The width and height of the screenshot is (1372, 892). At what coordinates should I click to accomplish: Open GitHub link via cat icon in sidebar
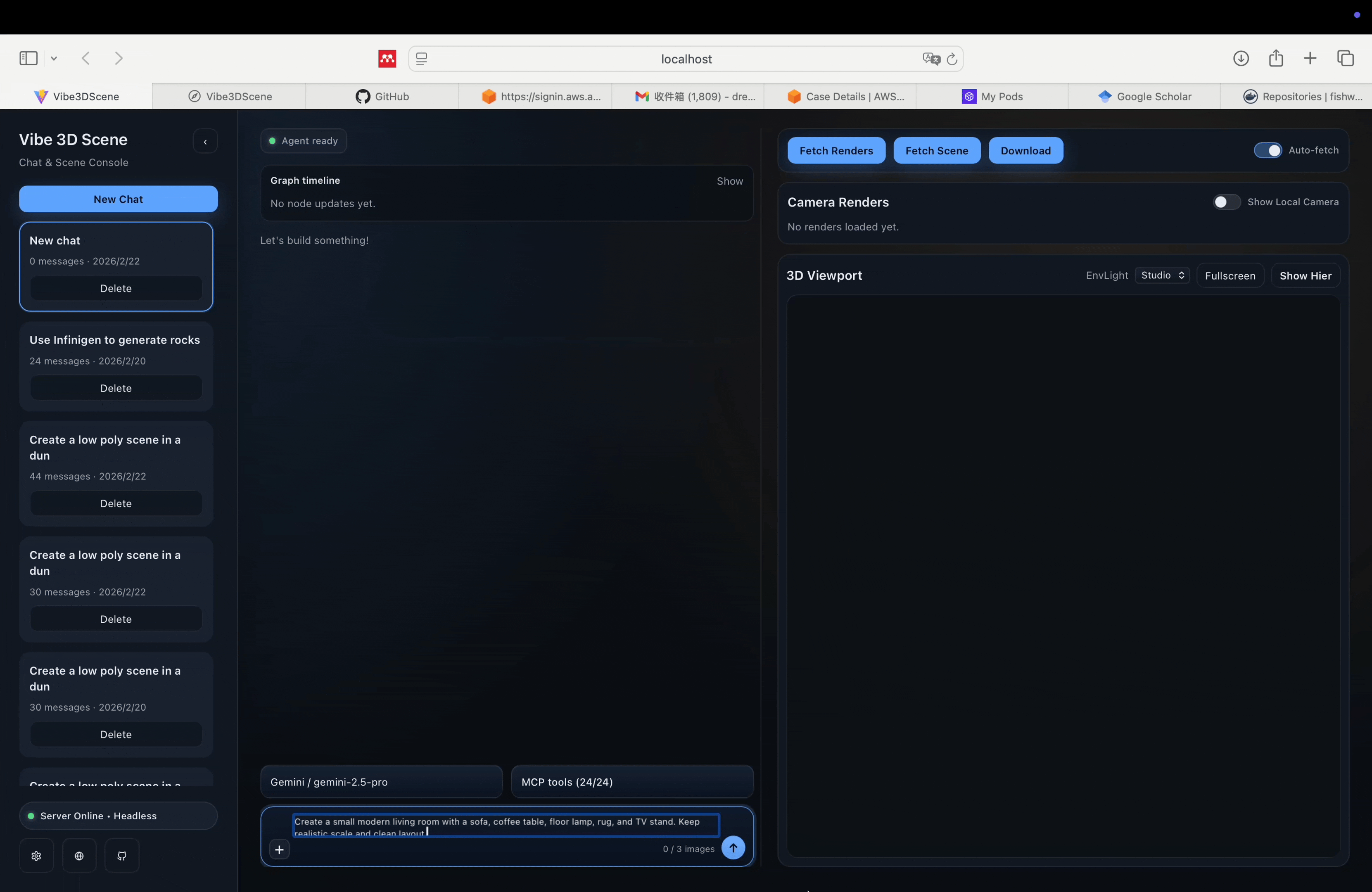[x=122, y=855]
